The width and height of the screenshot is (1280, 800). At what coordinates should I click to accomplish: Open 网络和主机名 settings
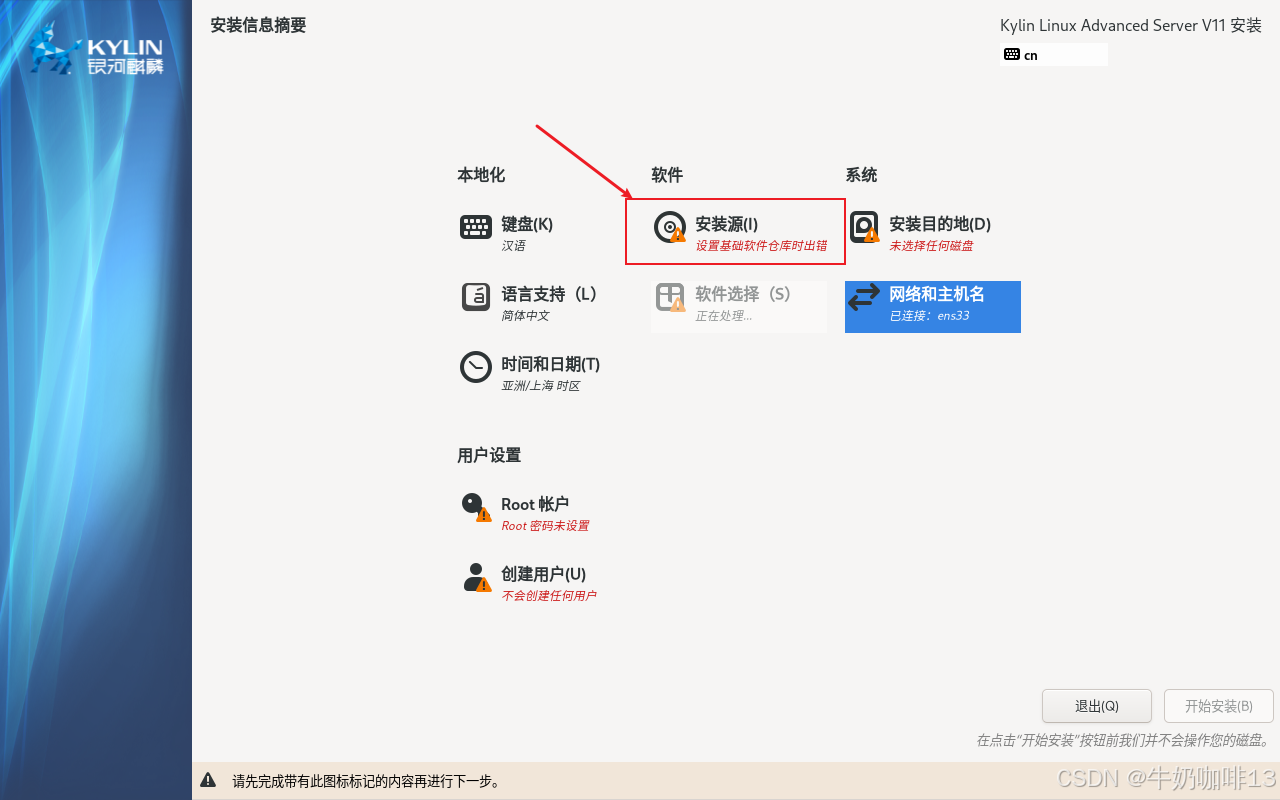933,306
